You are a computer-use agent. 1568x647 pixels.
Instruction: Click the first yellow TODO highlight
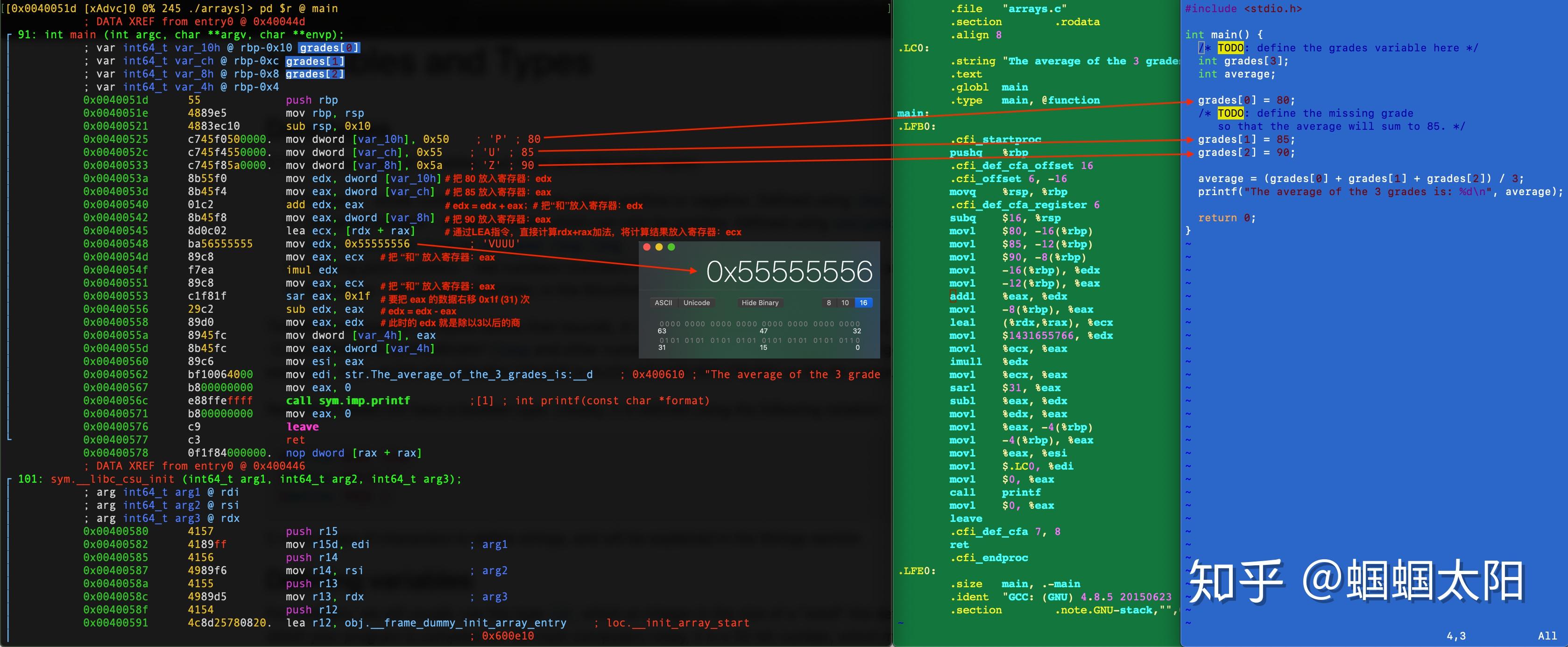(x=1230, y=48)
